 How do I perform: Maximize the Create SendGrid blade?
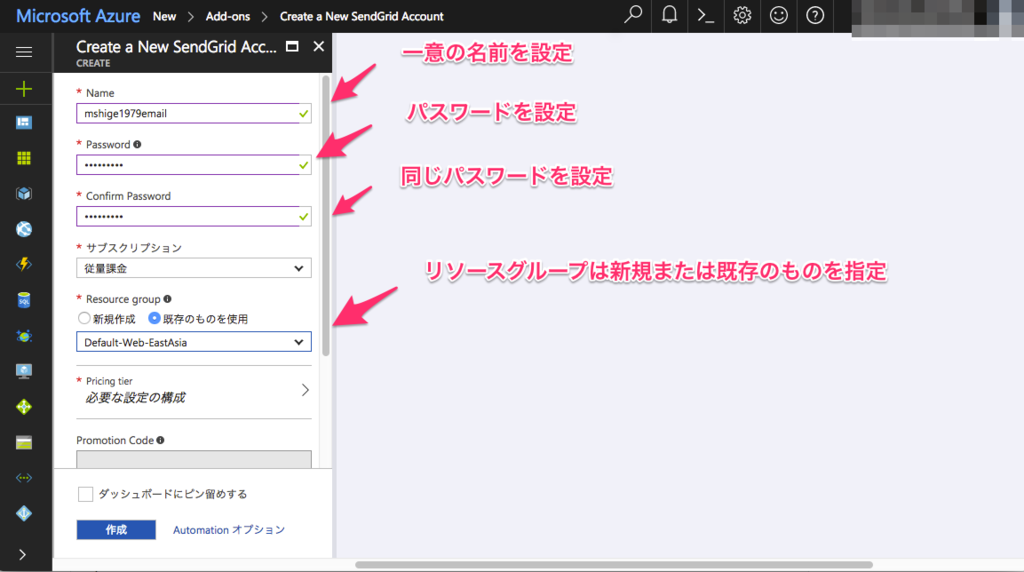[293, 46]
